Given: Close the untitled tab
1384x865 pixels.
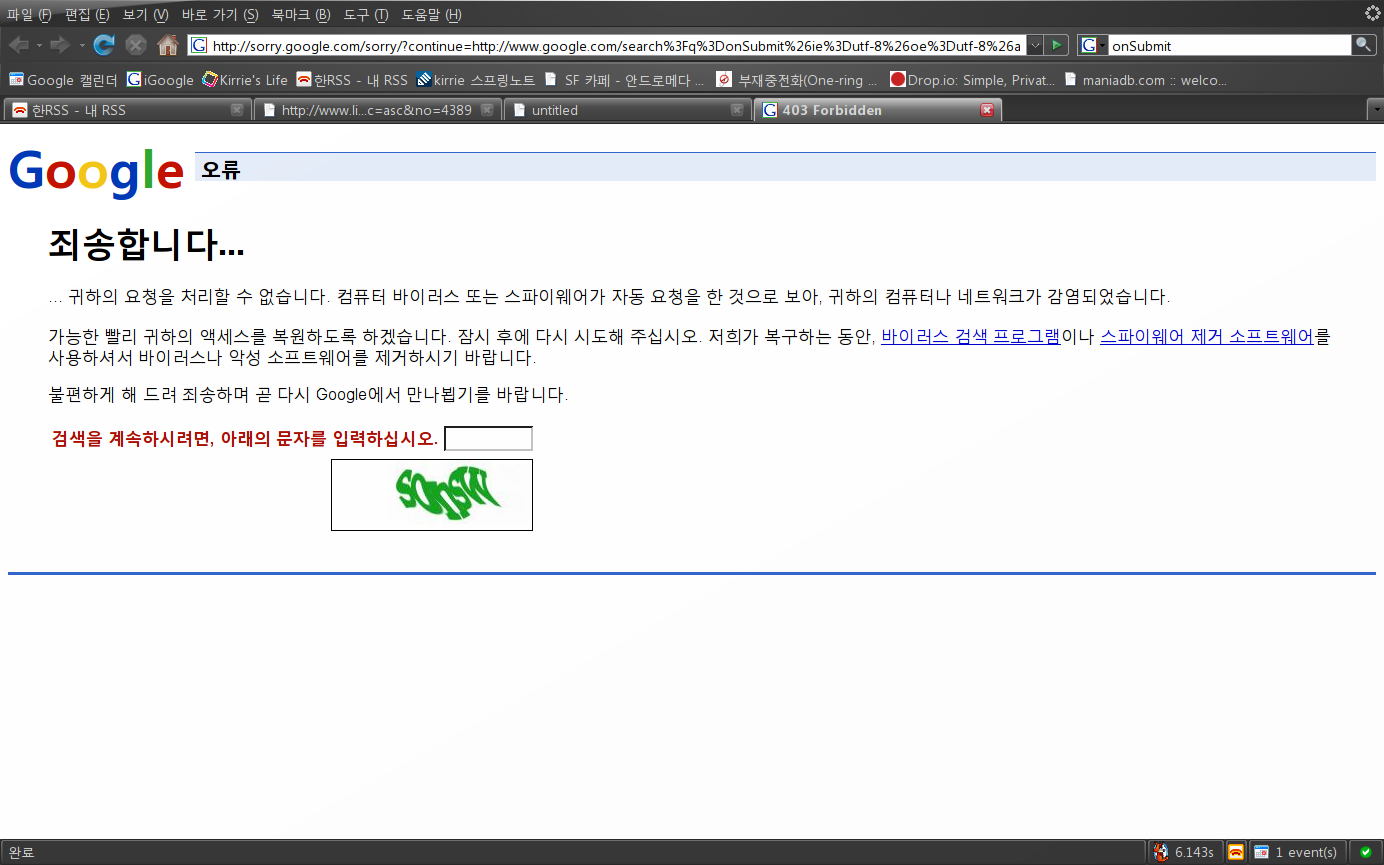Looking at the screenshot, I should (737, 110).
